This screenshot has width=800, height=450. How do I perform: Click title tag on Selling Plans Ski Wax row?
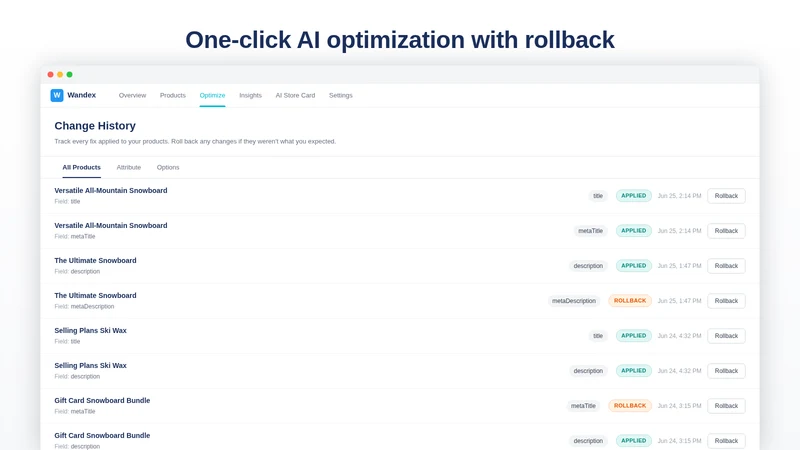tap(598, 336)
